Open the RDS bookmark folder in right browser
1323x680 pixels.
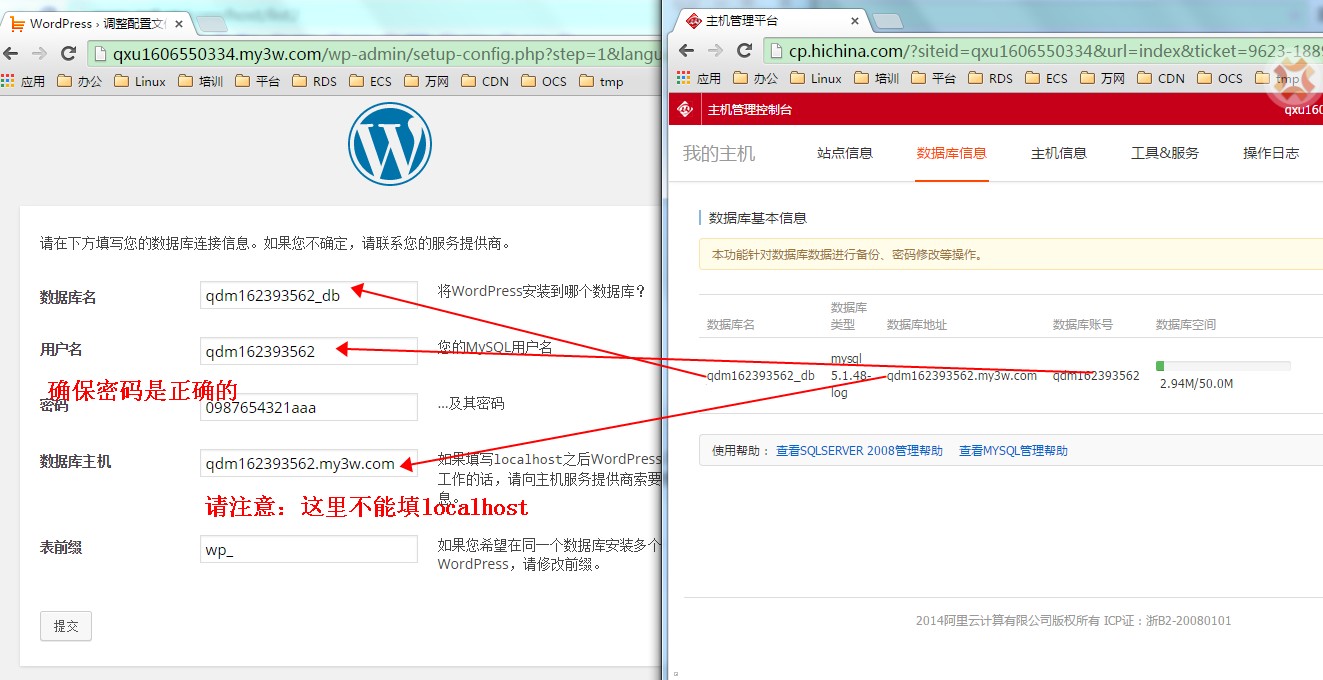click(x=990, y=78)
